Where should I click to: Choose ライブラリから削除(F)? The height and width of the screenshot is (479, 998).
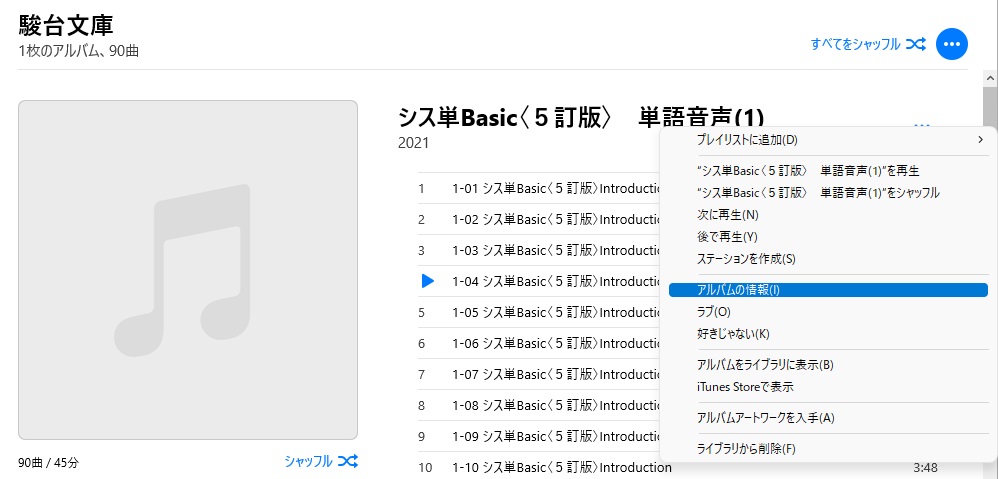click(829, 449)
